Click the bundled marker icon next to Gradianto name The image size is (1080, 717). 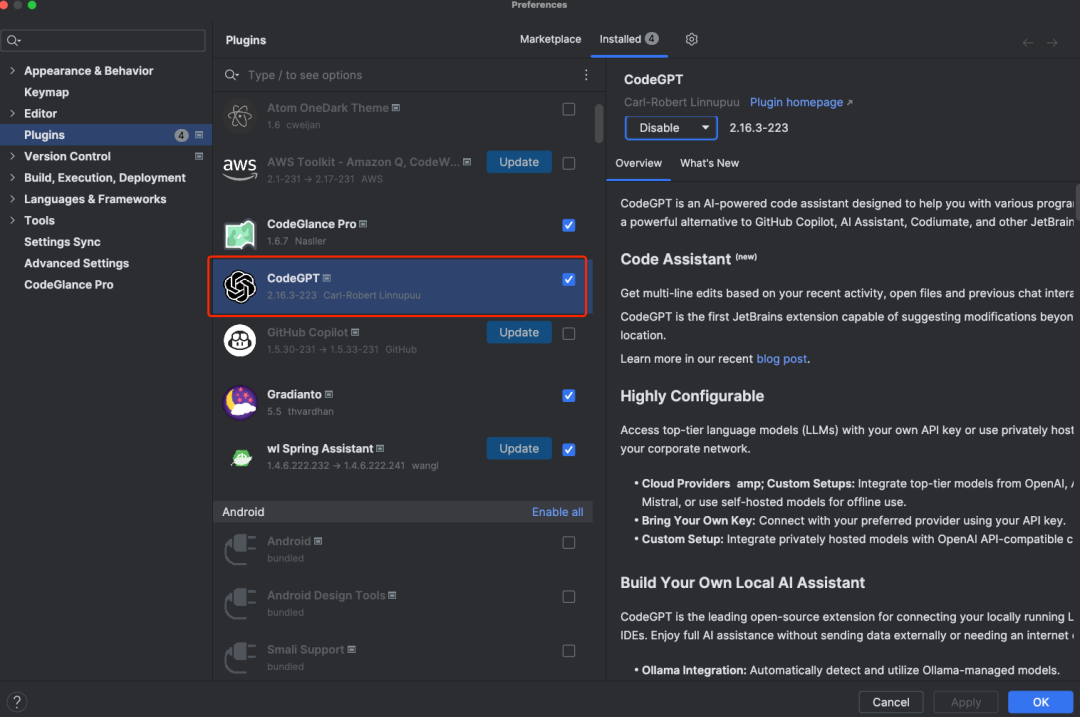pyautogui.click(x=329, y=395)
